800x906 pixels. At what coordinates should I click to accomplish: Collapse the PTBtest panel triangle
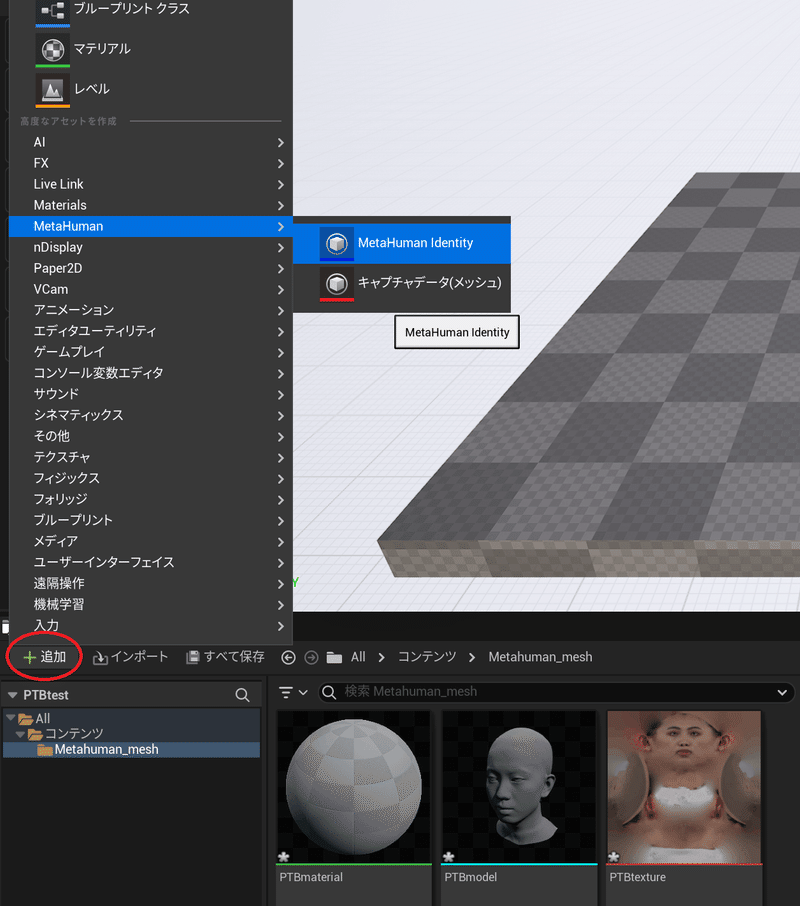coord(13,695)
